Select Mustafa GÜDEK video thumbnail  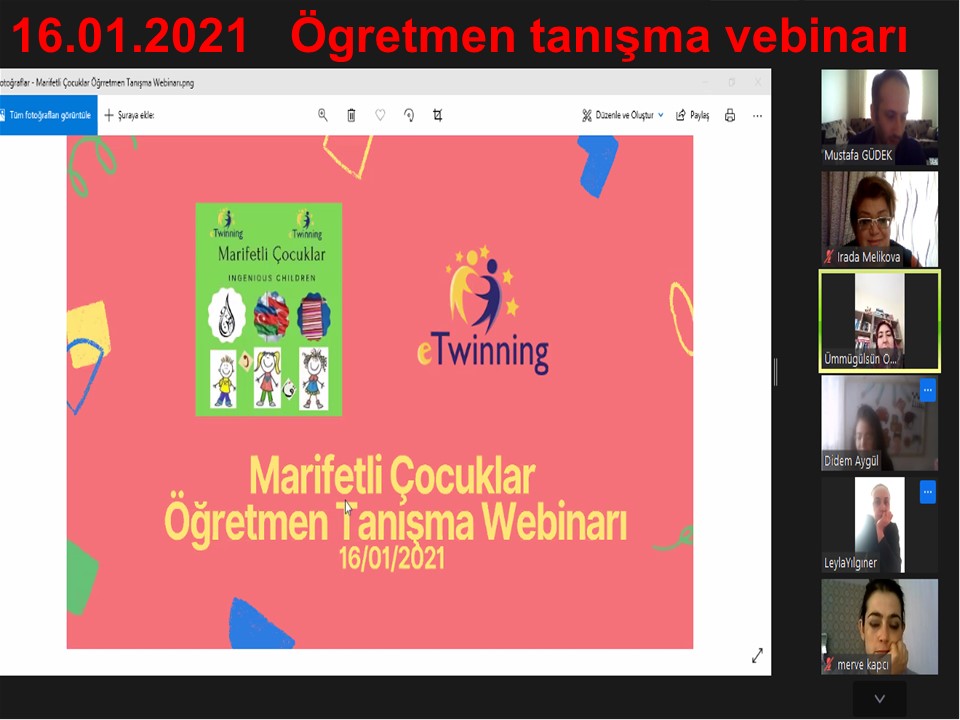pos(879,117)
